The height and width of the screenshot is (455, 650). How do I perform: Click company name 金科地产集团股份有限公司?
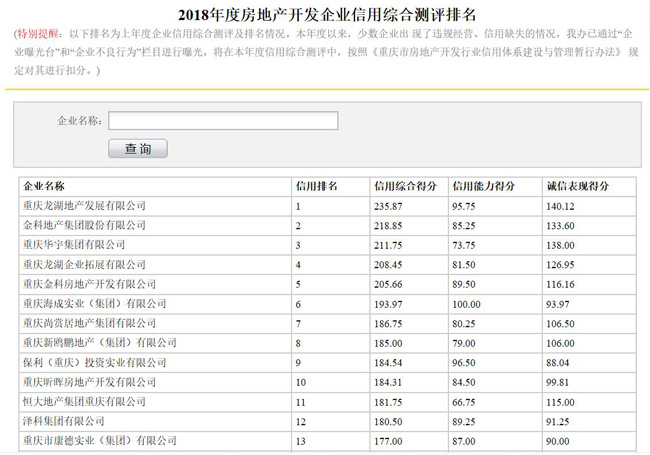click(x=85, y=225)
